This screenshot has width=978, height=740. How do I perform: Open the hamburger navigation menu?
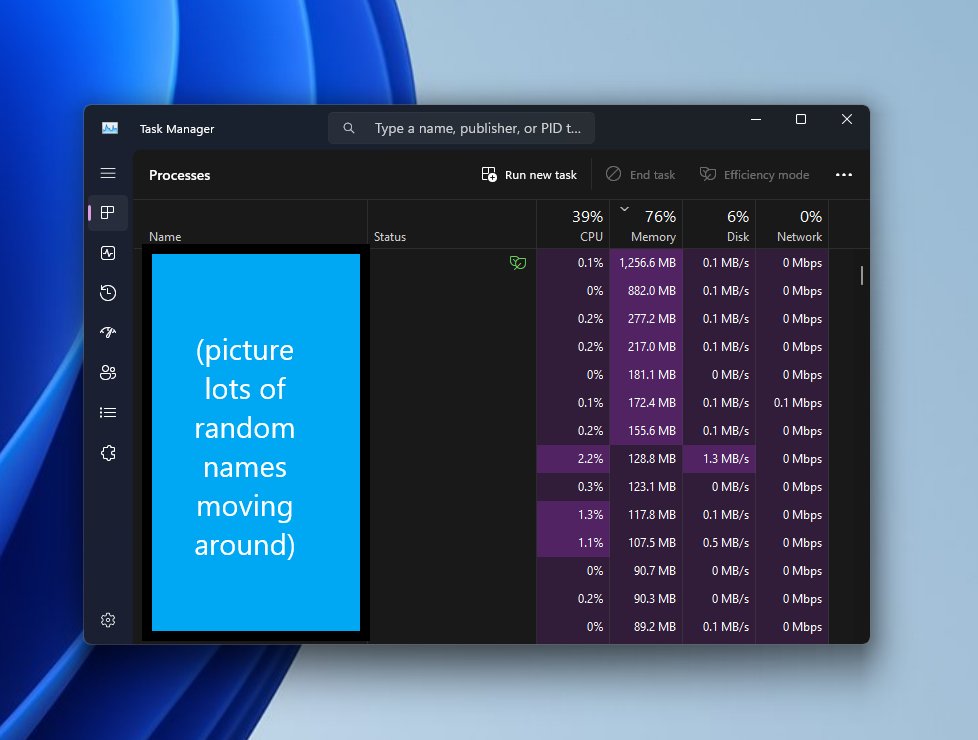click(x=108, y=173)
